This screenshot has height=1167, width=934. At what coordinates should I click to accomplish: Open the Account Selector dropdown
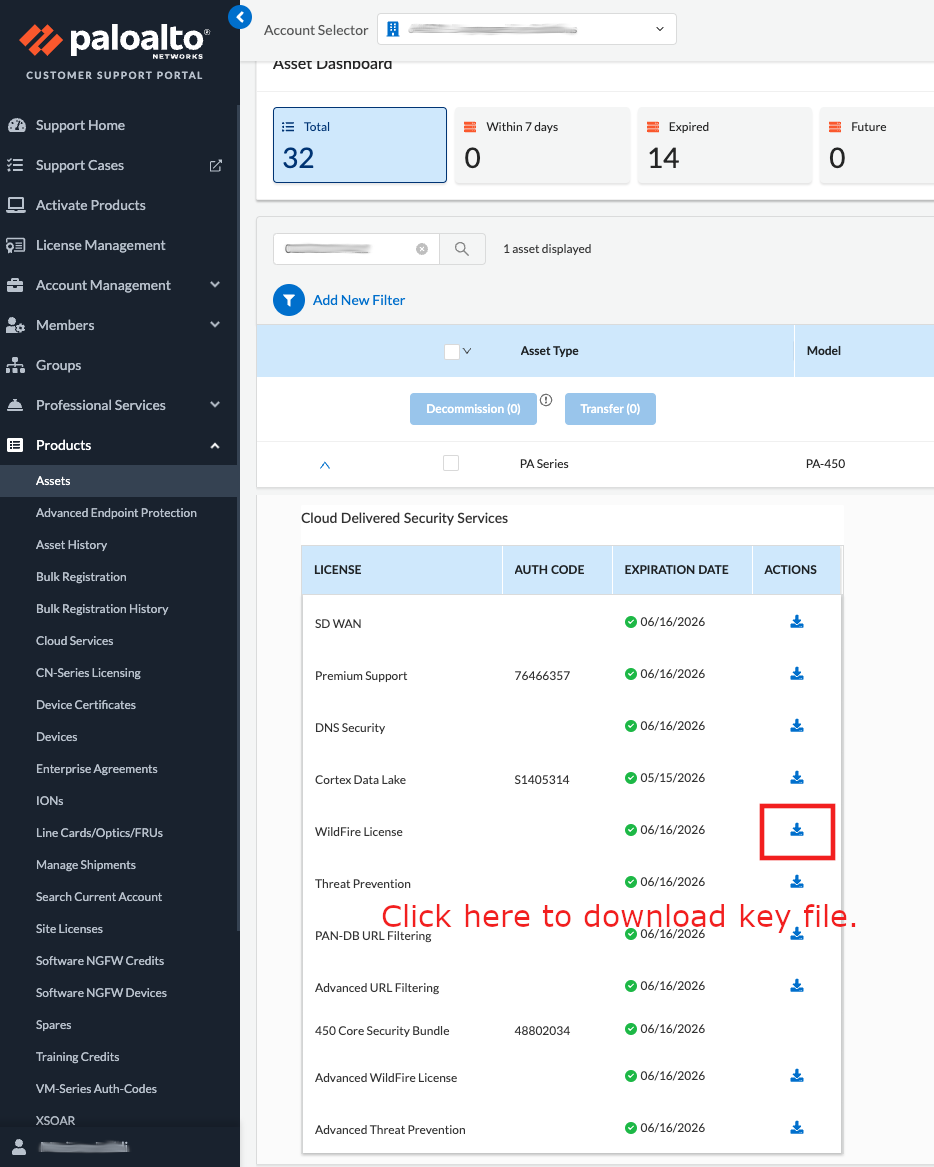(526, 29)
